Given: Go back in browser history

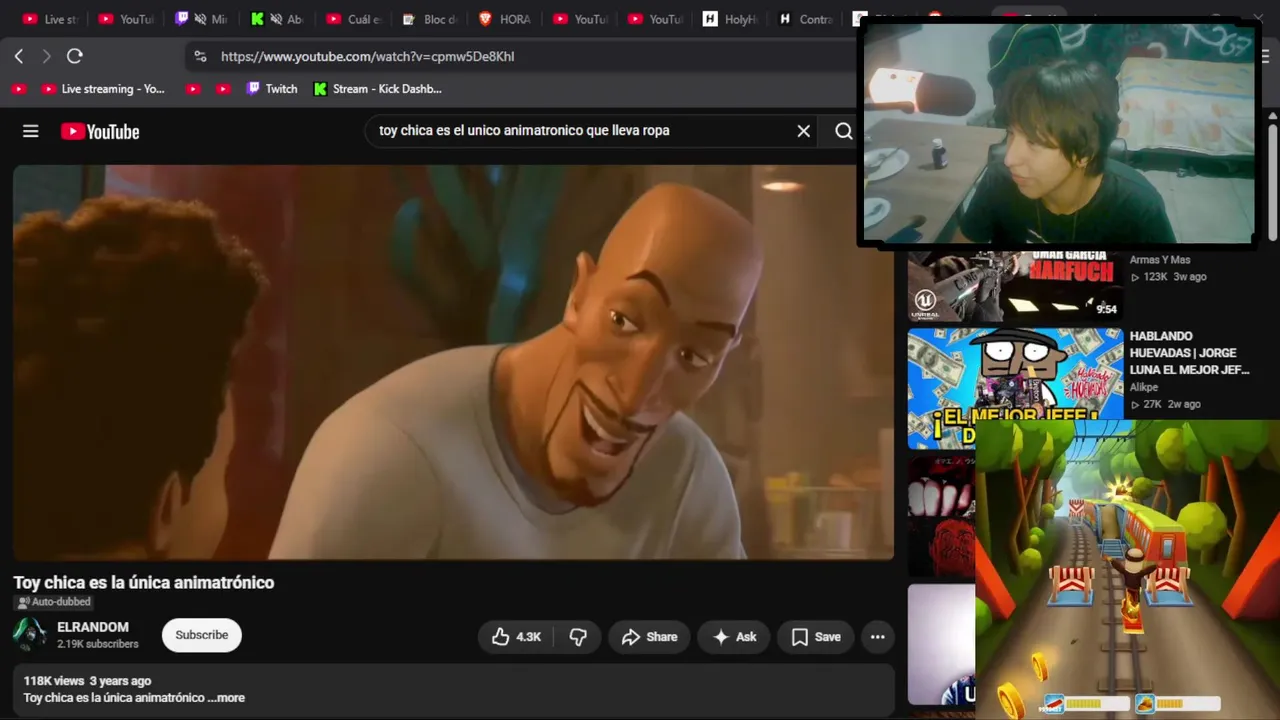Looking at the screenshot, I should pyautogui.click(x=19, y=56).
